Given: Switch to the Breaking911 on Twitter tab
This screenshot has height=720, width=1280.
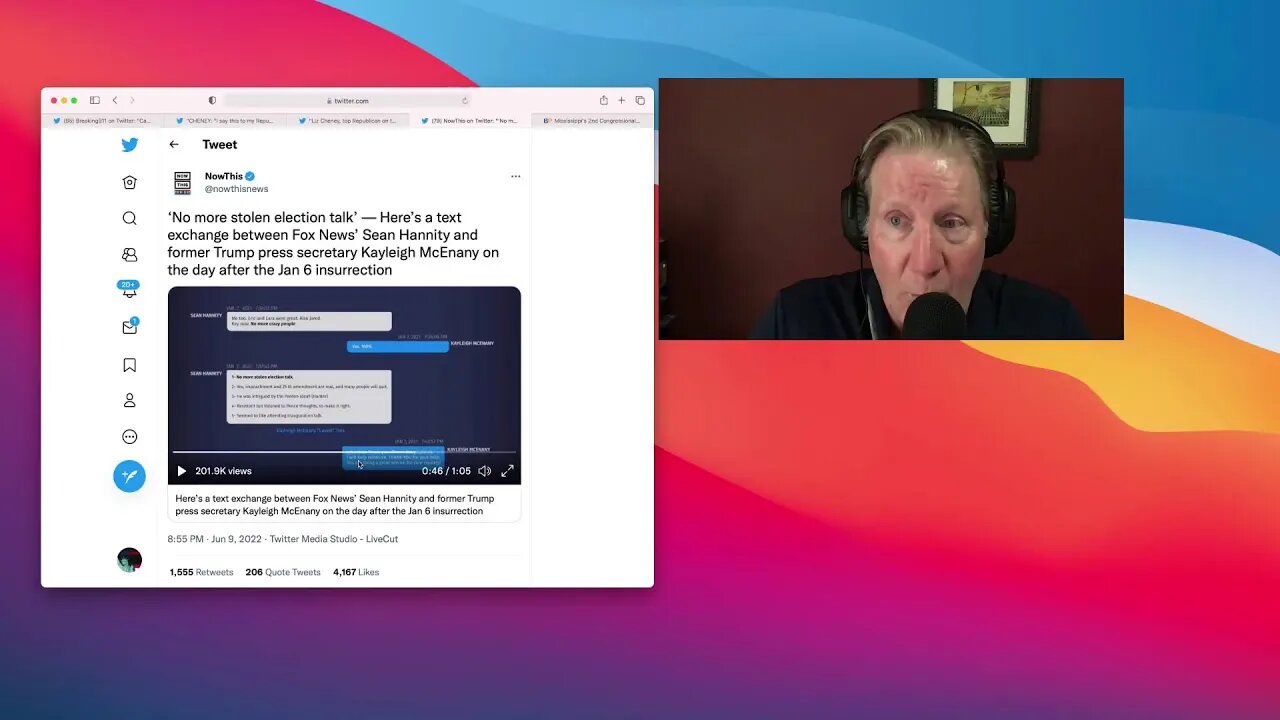Looking at the screenshot, I should [102, 121].
